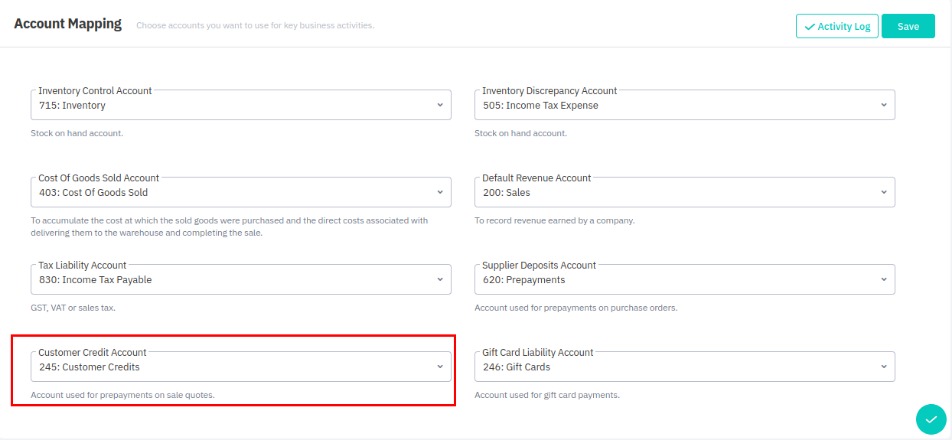Click the Gift Card Liability chevron arrow
Image resolution: width=952 pixels, height=440 pixels.
click(x=883, y=367)
